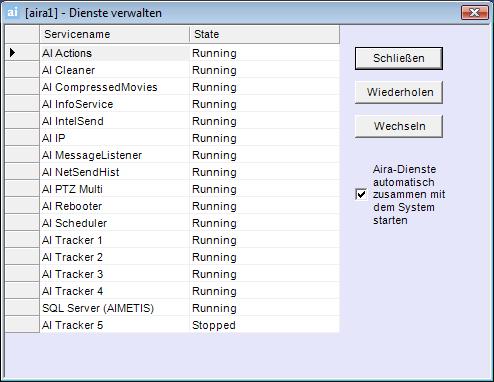
Task: Click the Wiederholen button
Action: pos(399,92)
